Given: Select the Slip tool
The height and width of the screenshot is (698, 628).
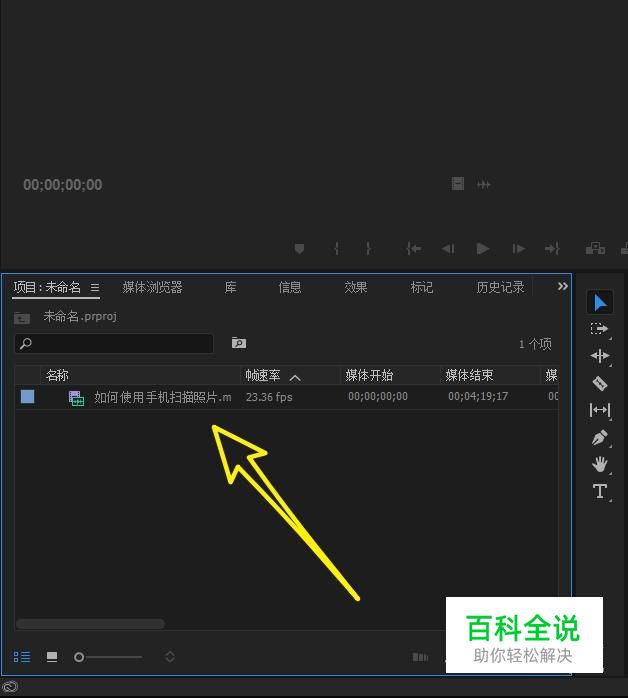Looking at the screenshot, I should coord(600,410).
